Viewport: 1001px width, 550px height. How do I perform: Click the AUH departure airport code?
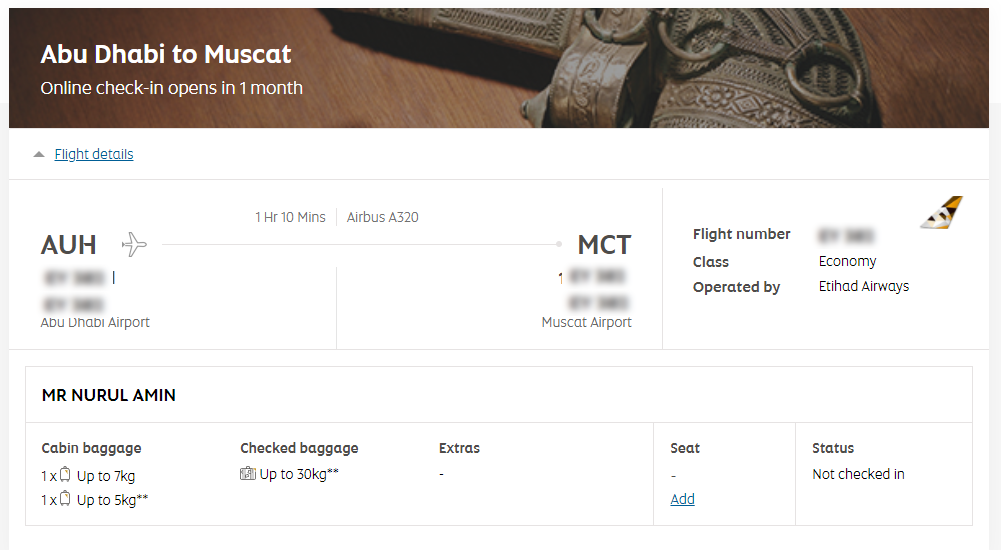(69, 244)
